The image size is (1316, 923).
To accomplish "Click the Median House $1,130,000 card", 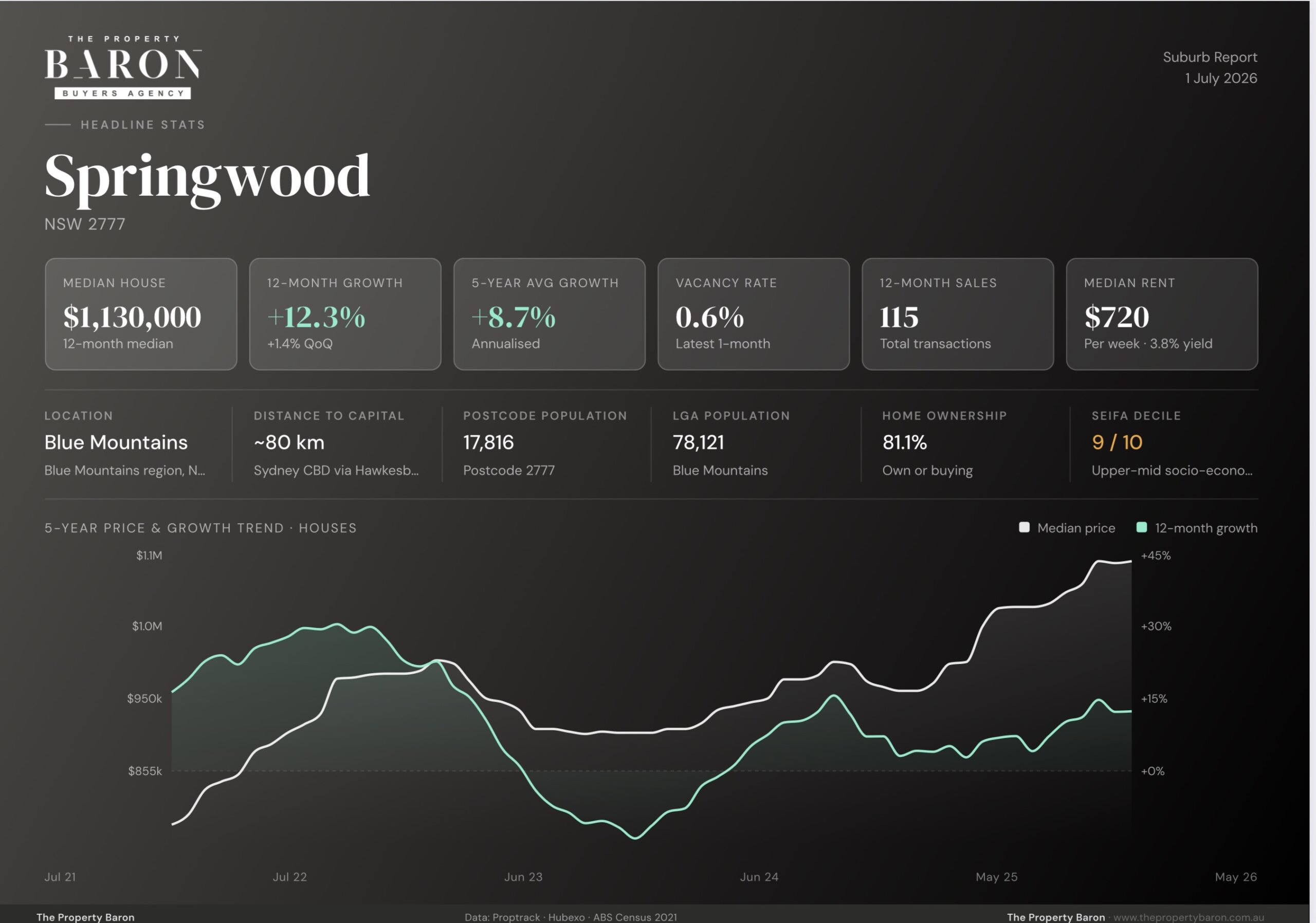I will point(141,314).
